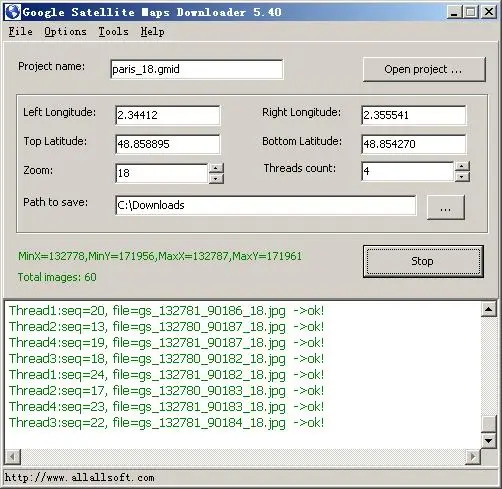
Task: Decrease Threads count with down arrow
Action: coord(462,177)
